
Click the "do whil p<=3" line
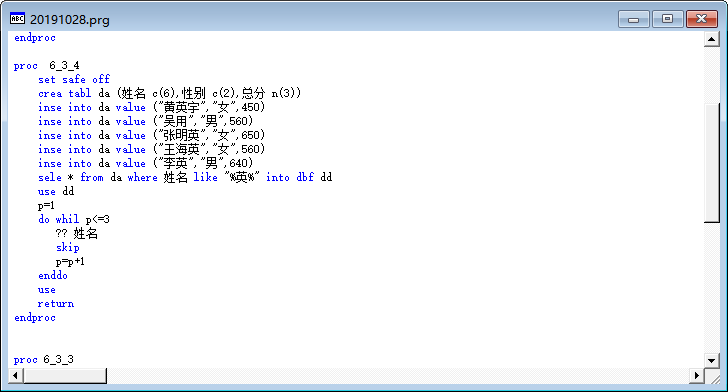point(74,219)
